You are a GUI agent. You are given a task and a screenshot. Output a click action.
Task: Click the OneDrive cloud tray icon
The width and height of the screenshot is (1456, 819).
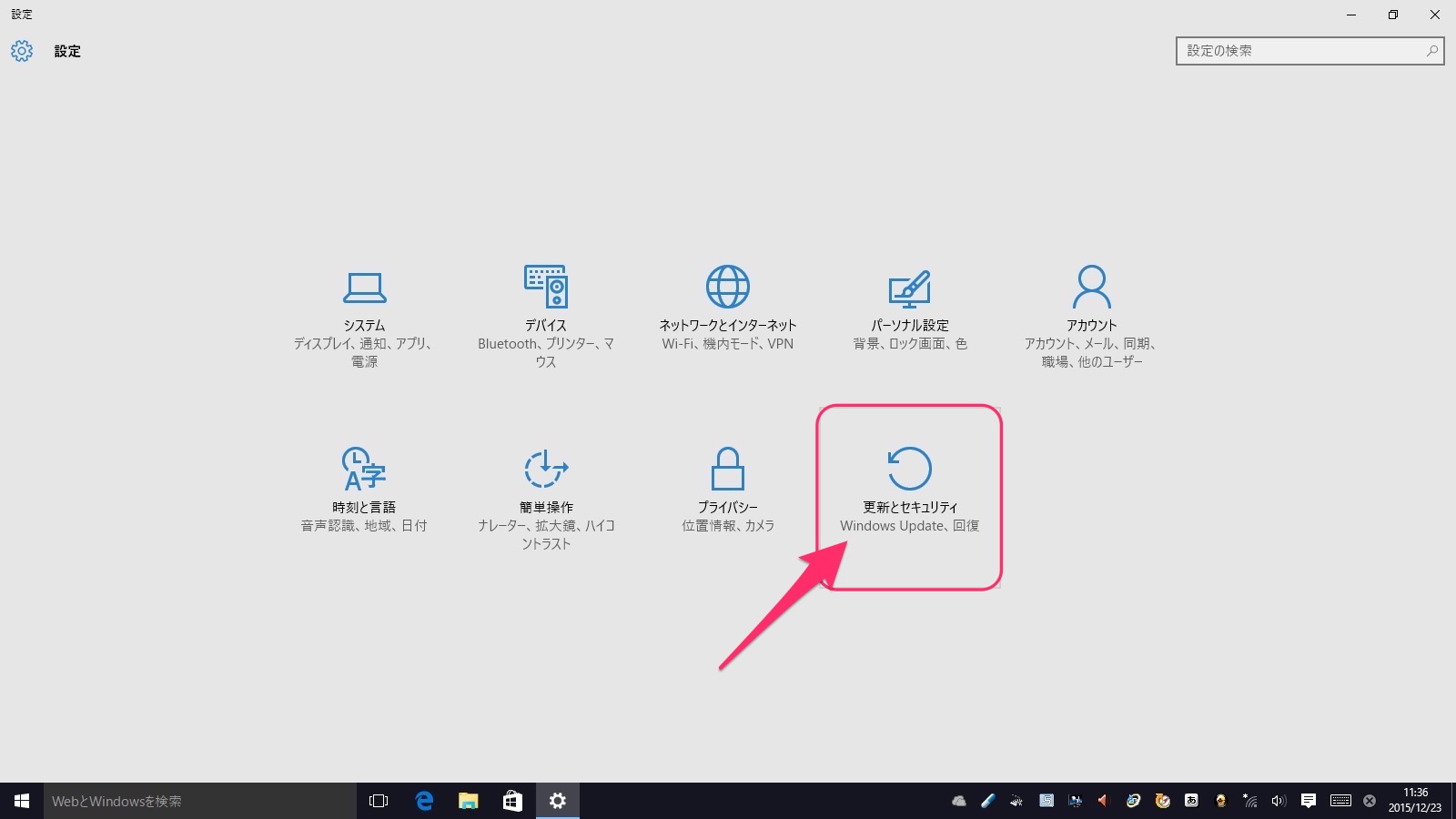(x=959, y=801)
